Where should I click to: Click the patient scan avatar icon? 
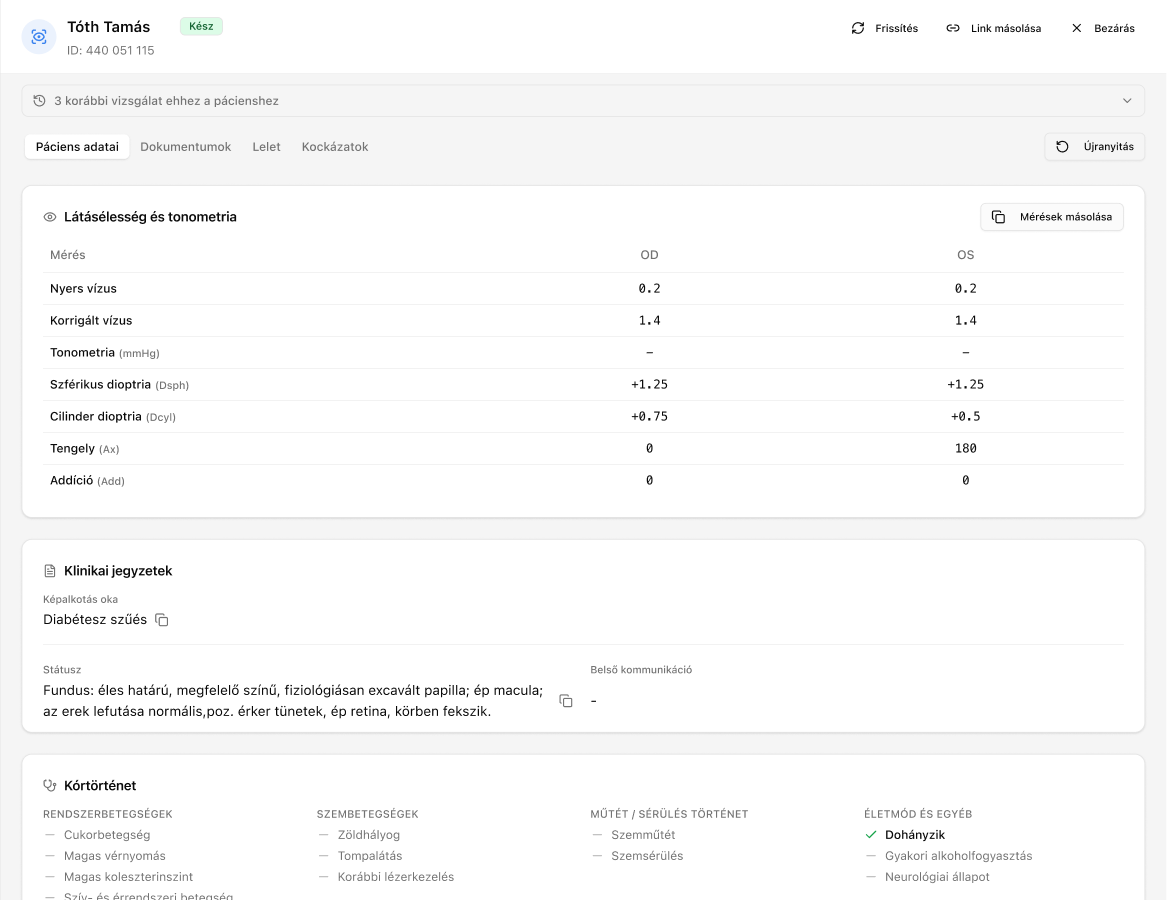[39, 37]
